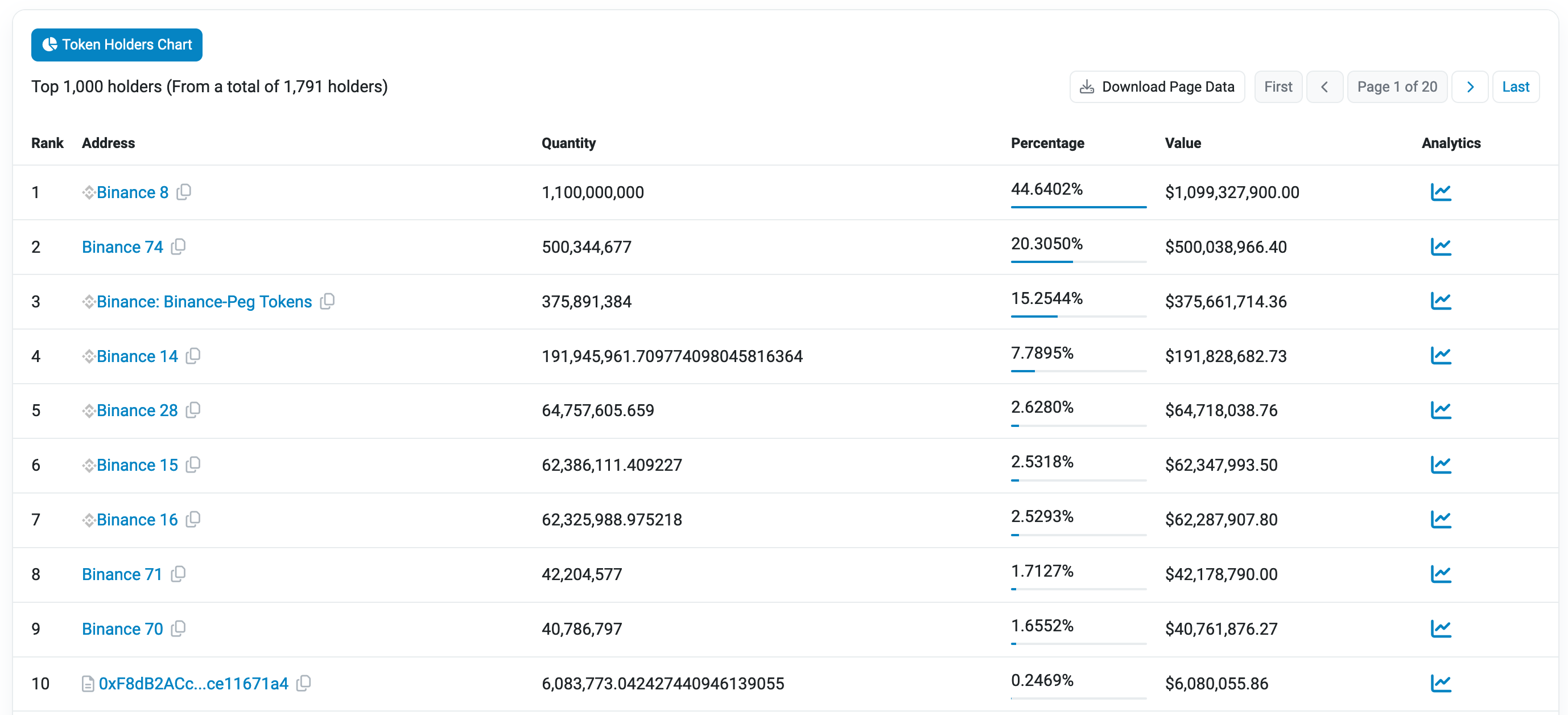This screenshot has width=1568, height=715.
Task: Open the Token Holders Chart
Action: click(x=116, y=44)
